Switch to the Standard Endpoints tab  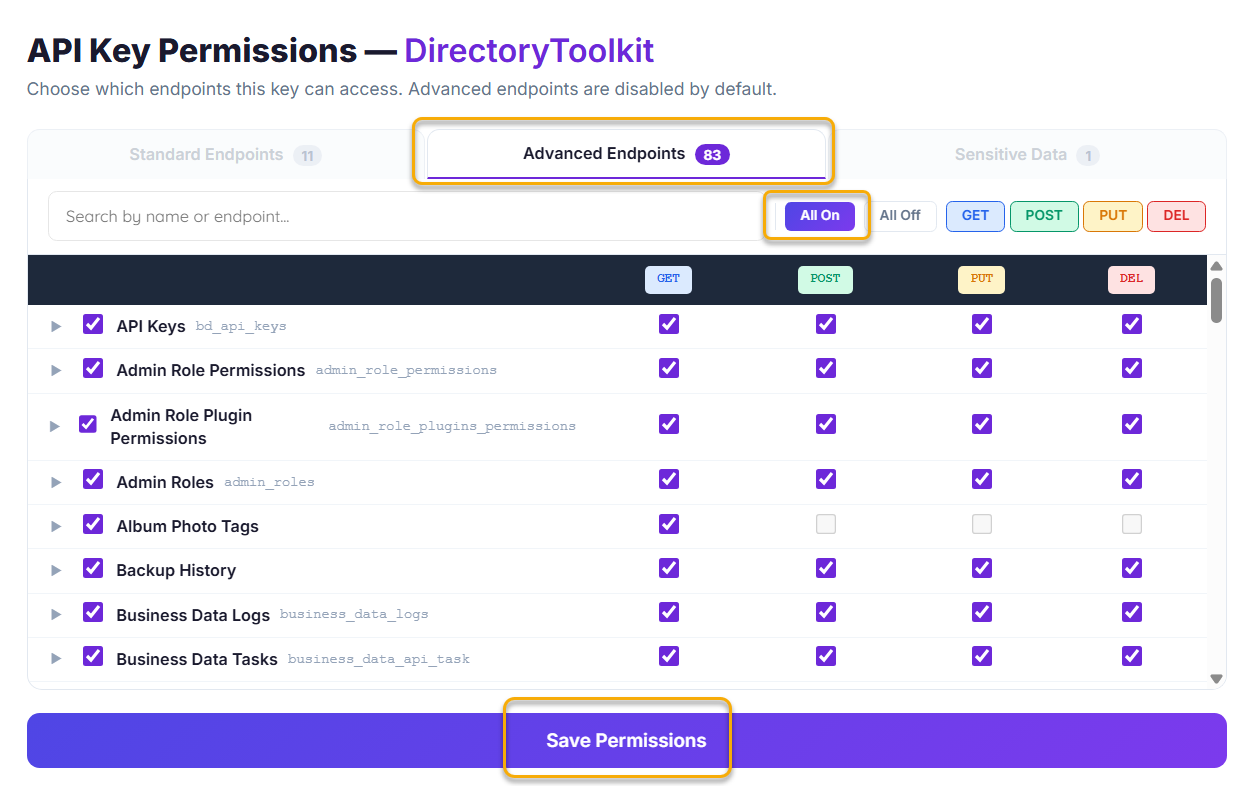[x=225, y=155]
